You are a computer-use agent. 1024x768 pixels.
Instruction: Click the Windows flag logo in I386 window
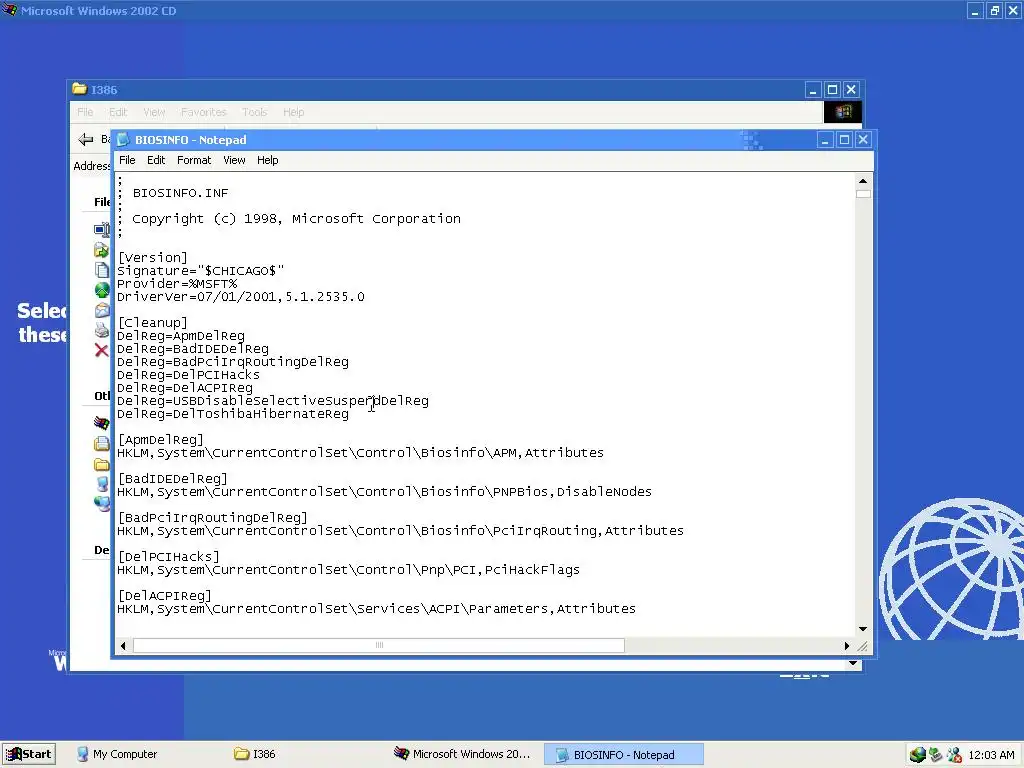(x=842, y=112)
